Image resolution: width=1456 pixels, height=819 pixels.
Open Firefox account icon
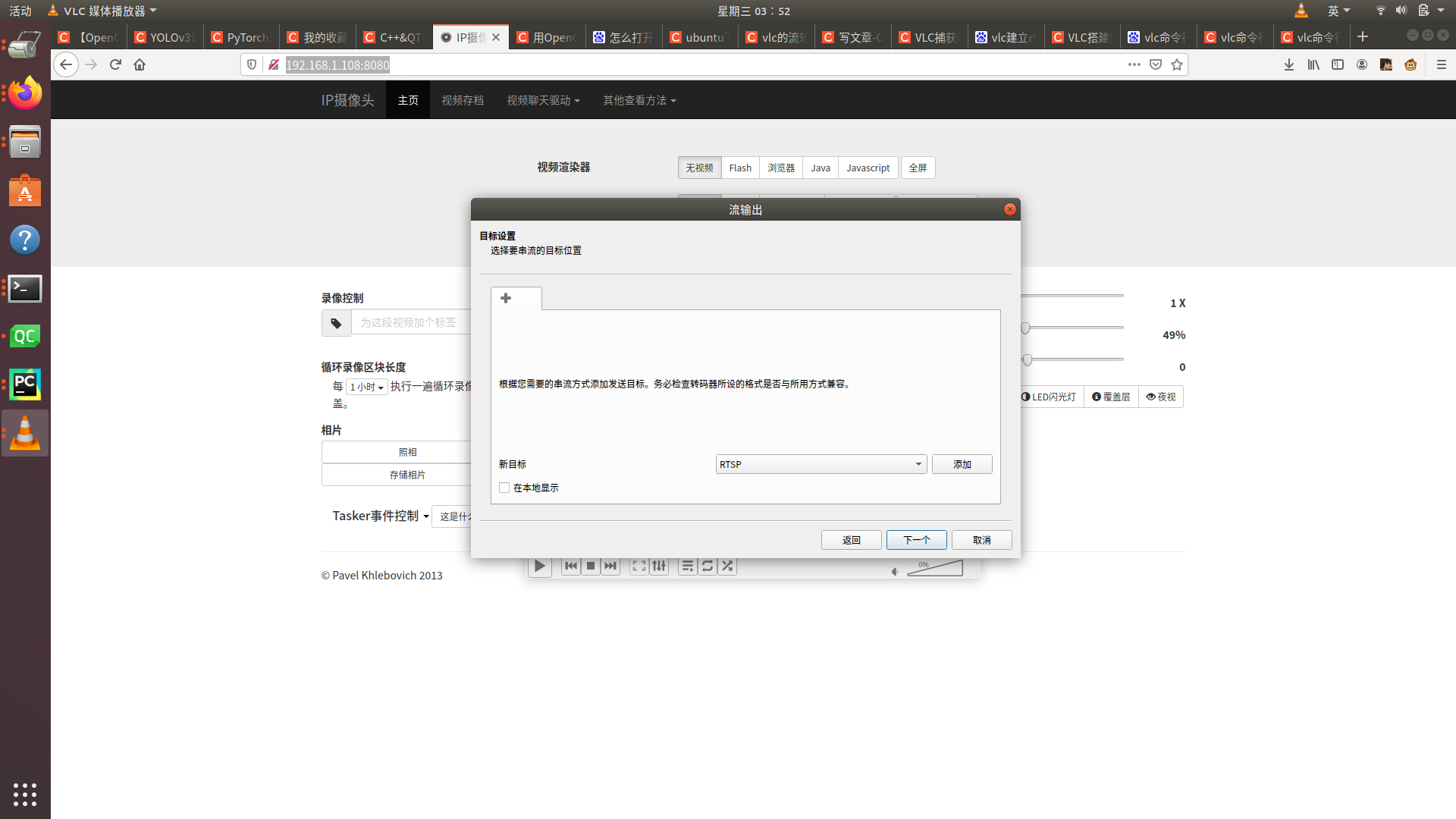(x=1362, y=64)
